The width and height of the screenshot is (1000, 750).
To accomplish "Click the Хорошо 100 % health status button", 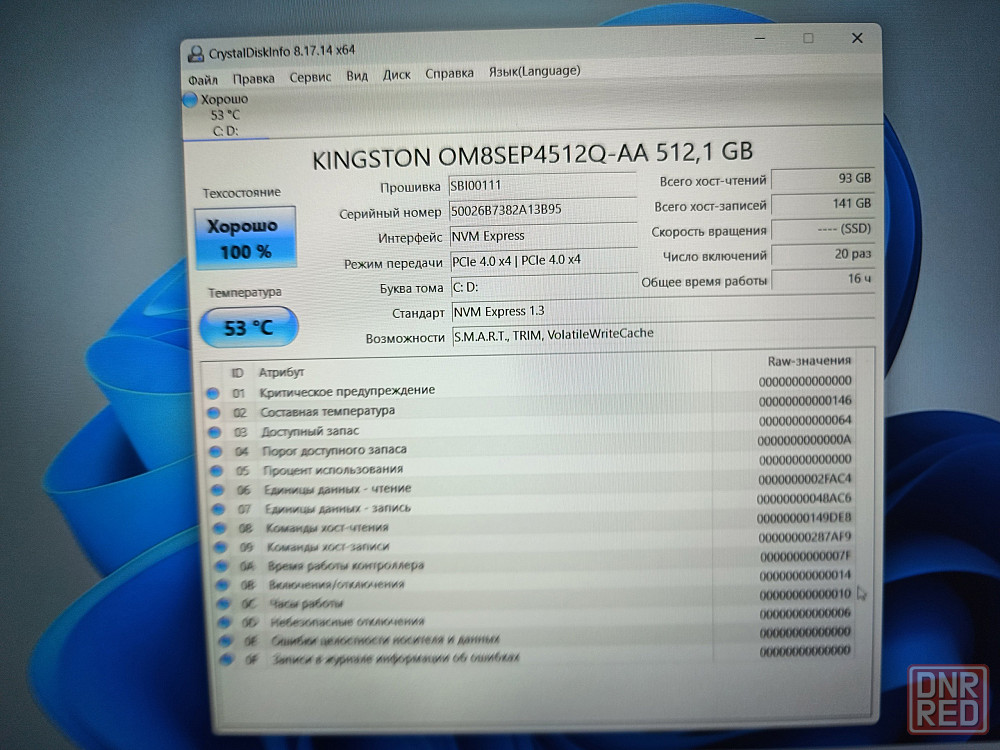I will (246, 237).
